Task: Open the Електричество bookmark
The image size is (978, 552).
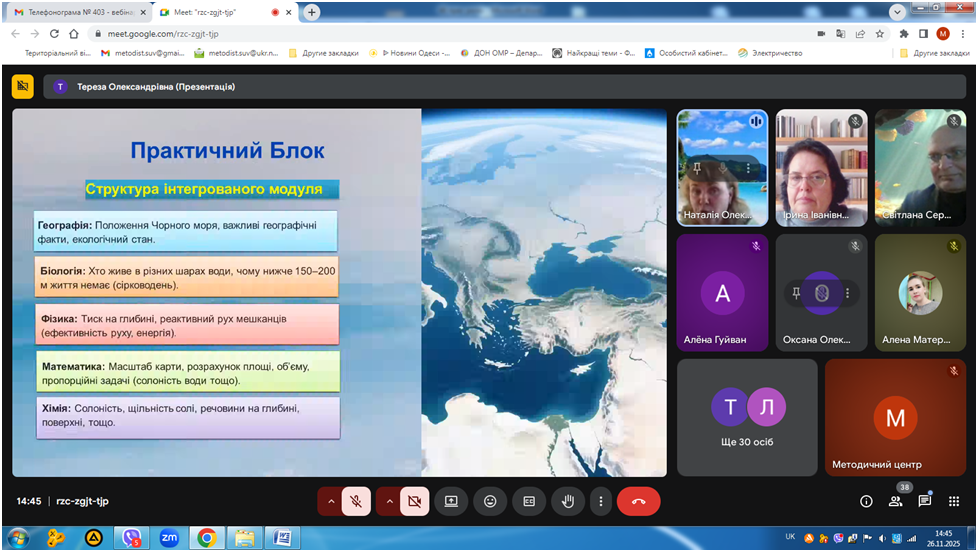Action: pyautogui.click(x=777, y=53)
